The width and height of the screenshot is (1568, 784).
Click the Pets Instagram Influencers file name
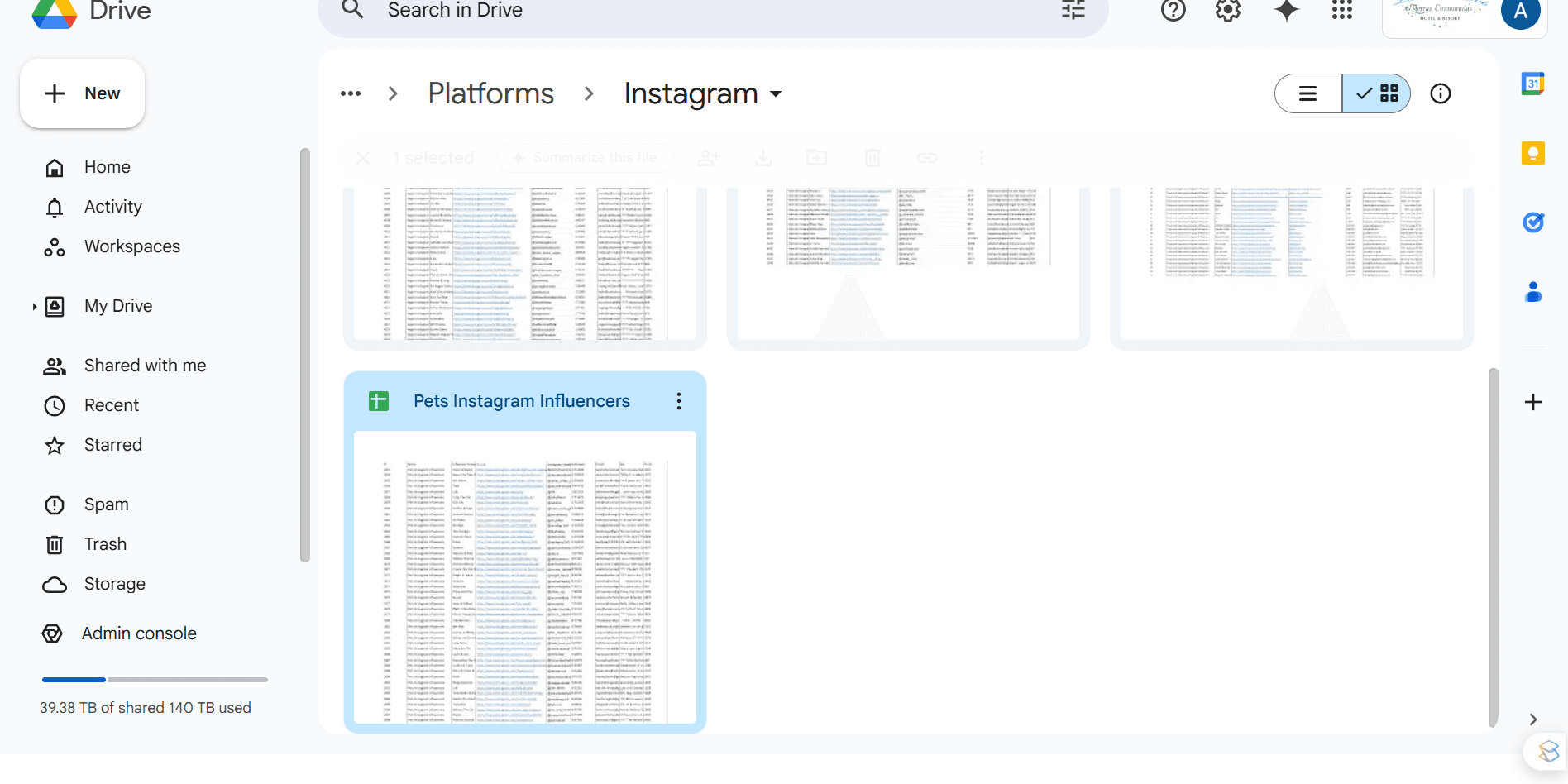522,401
